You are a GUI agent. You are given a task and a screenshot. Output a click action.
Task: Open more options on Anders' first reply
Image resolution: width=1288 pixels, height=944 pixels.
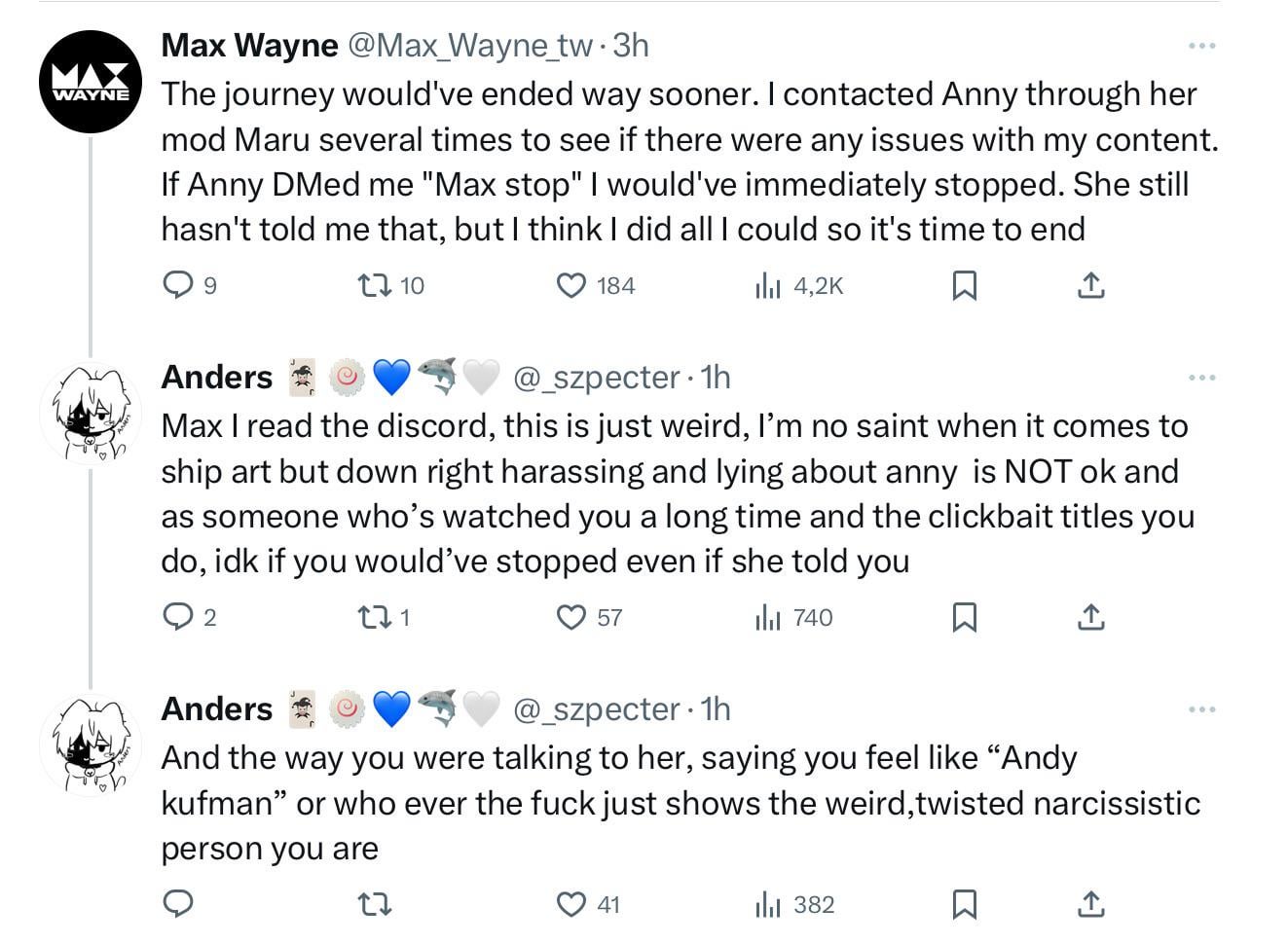(1202, 378)
